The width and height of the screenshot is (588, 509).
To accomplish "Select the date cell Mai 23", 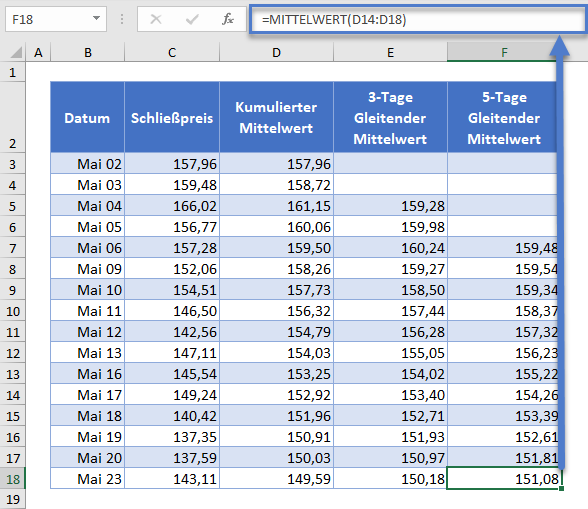I will point(87,479).
